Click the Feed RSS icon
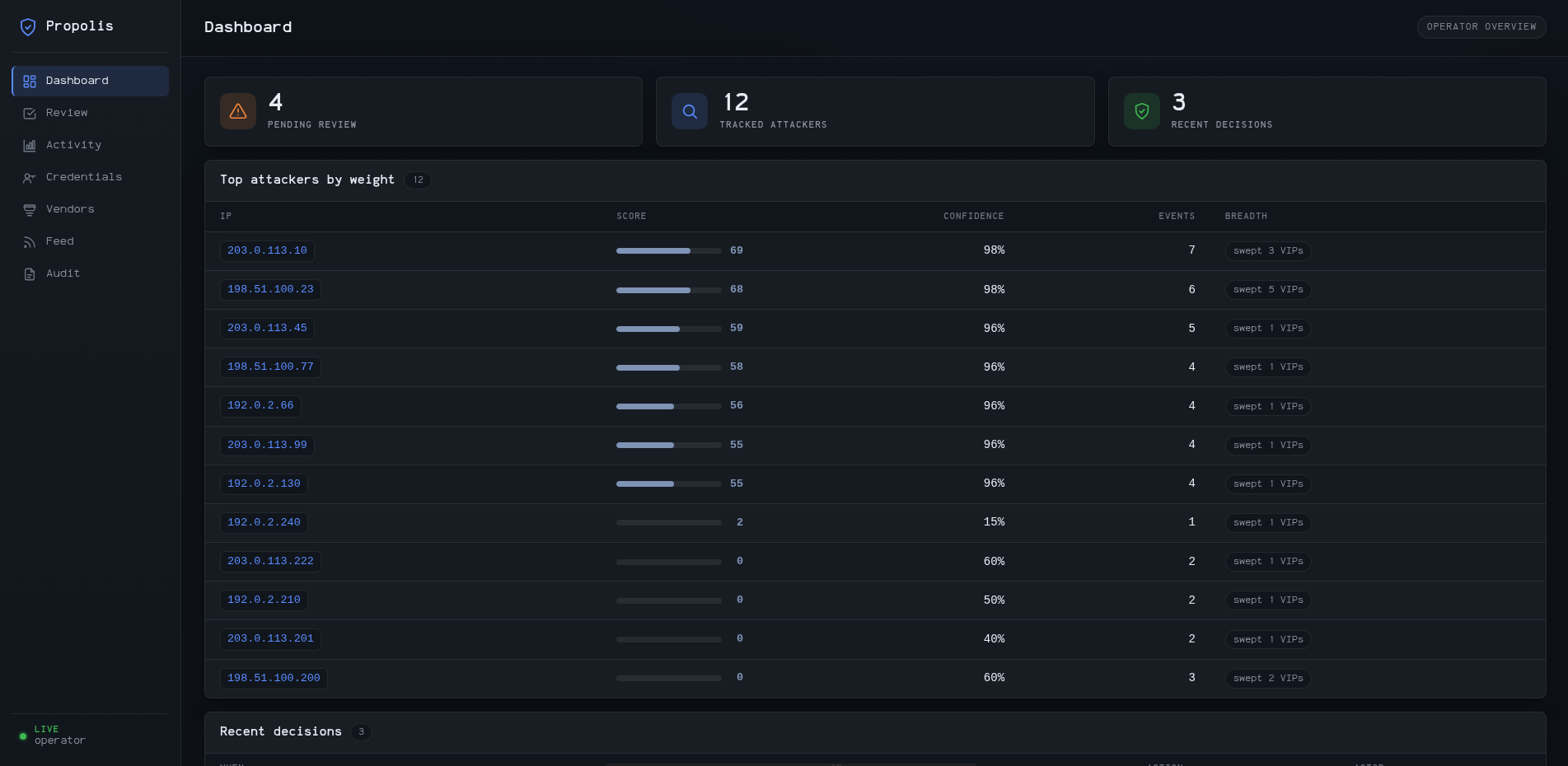 (x=30, y=242)
